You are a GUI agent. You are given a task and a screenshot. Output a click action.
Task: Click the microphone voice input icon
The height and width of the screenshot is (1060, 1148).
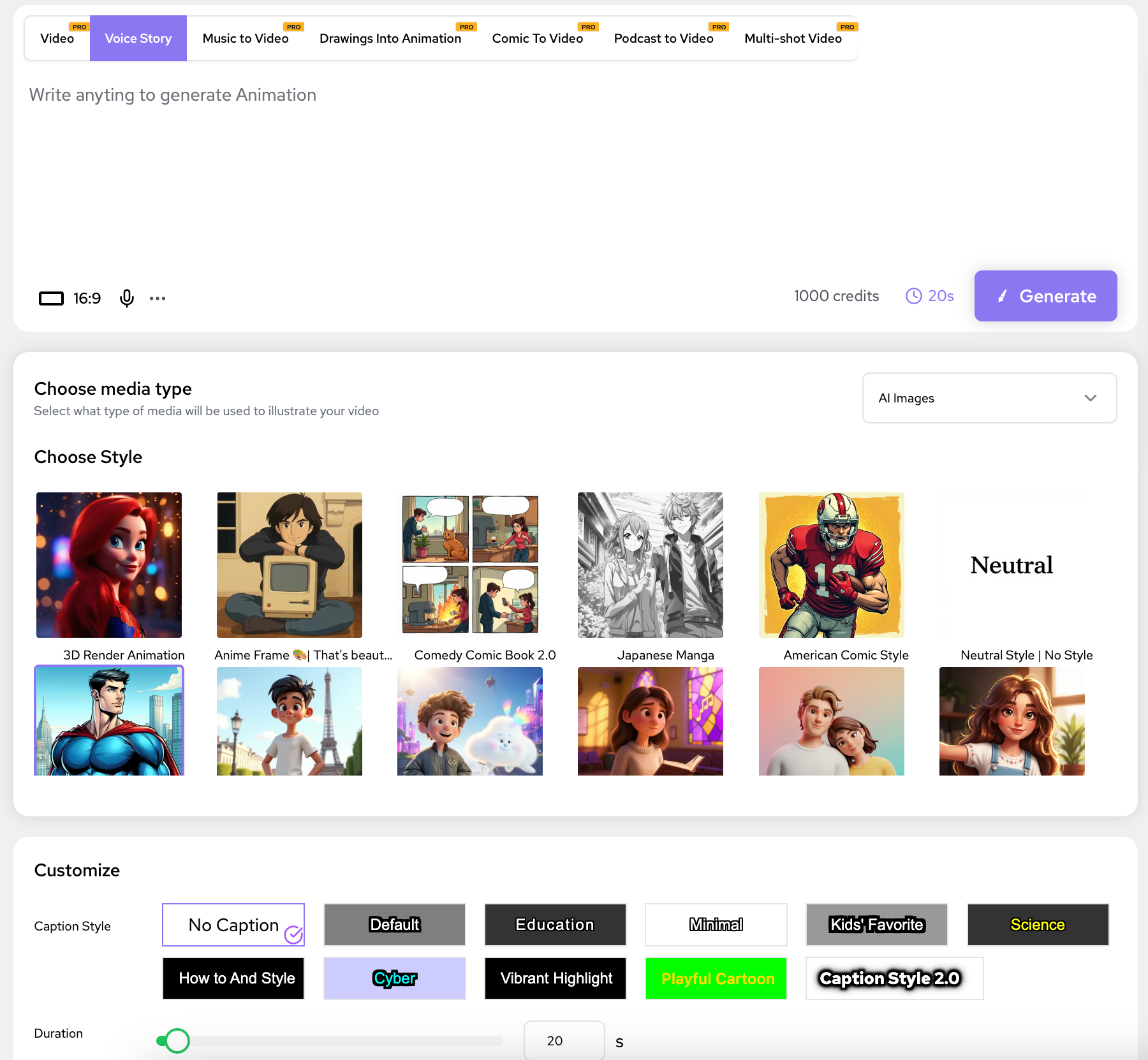point(127,298)
